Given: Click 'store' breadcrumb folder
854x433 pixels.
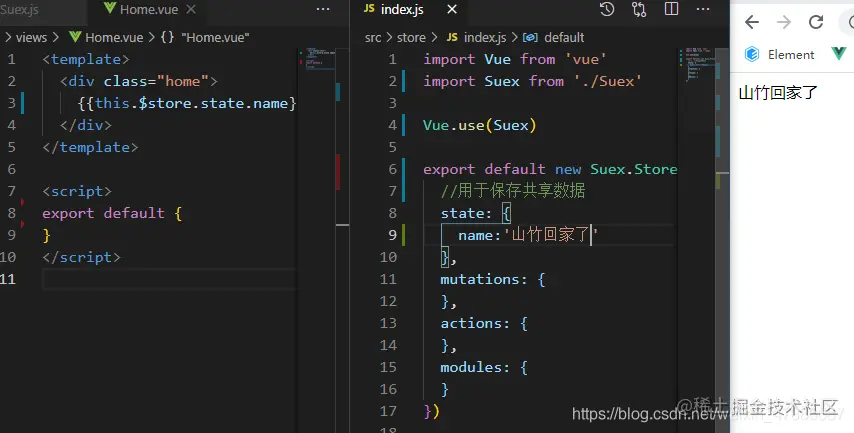Looking at the screenshot, I should [x=411, y=38].
